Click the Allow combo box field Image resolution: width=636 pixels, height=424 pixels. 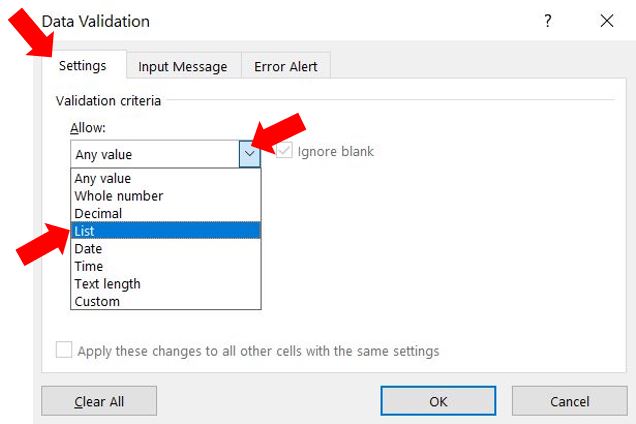click(154, 154)
